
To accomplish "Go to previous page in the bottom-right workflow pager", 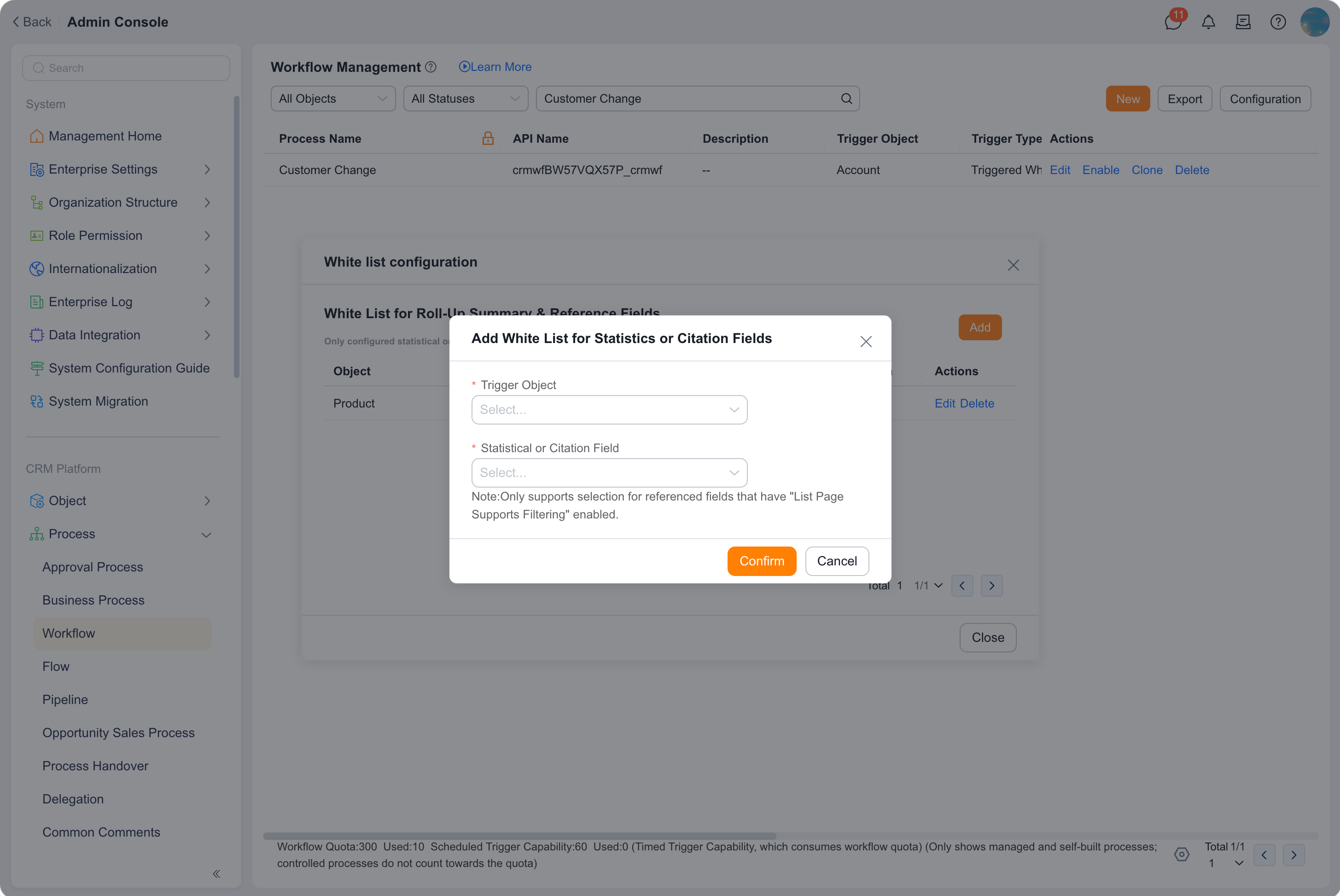I will pos(1264,855).
